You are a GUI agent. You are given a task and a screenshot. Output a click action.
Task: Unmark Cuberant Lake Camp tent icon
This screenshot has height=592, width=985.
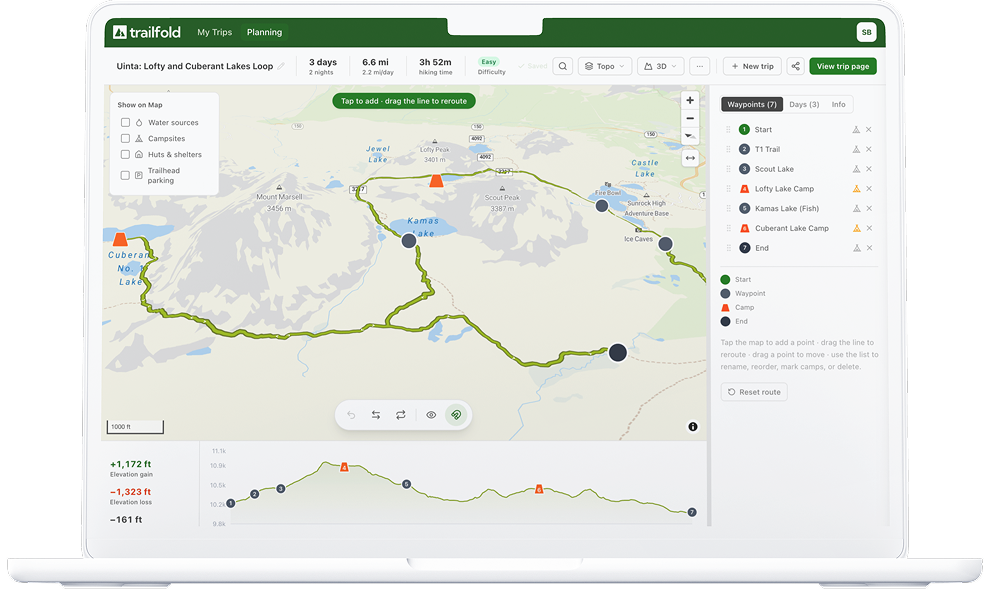[856, 228]
